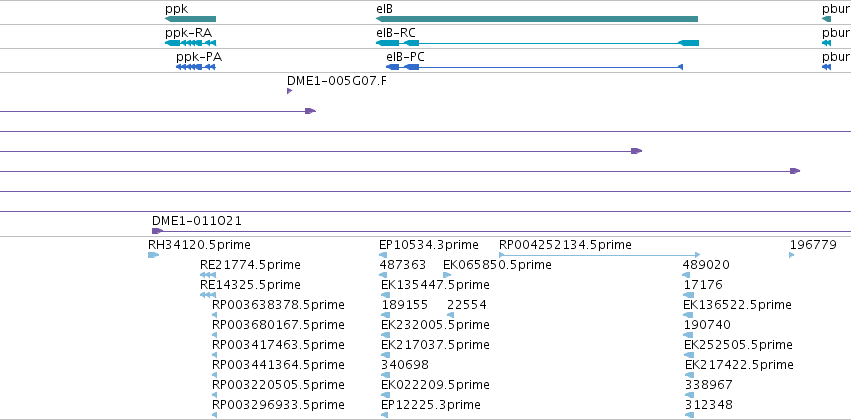Select the elB-PC protein feature

(x=534, y=67)
